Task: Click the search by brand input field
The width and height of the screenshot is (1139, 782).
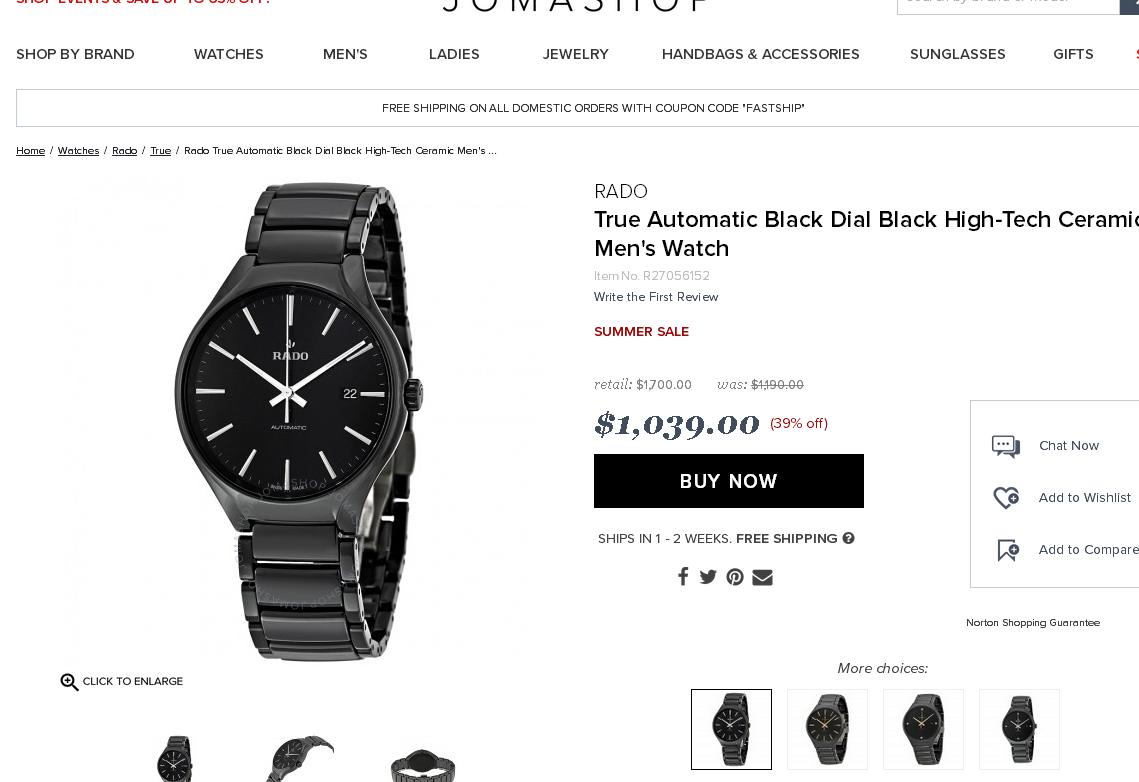Action: click(1008, 4)
